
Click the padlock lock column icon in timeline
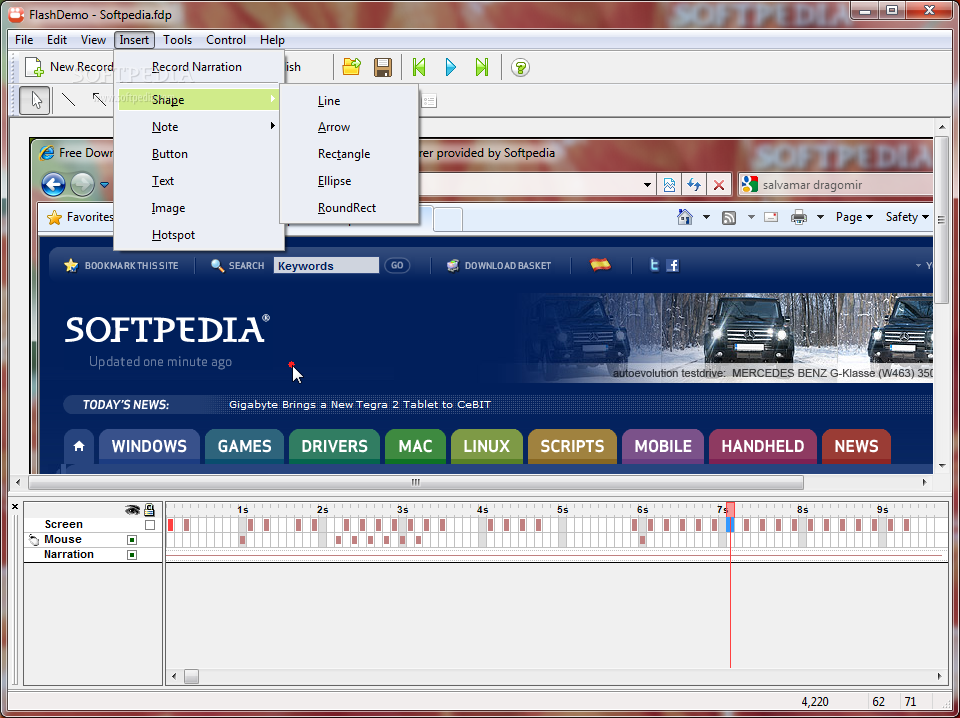(149, 509)
